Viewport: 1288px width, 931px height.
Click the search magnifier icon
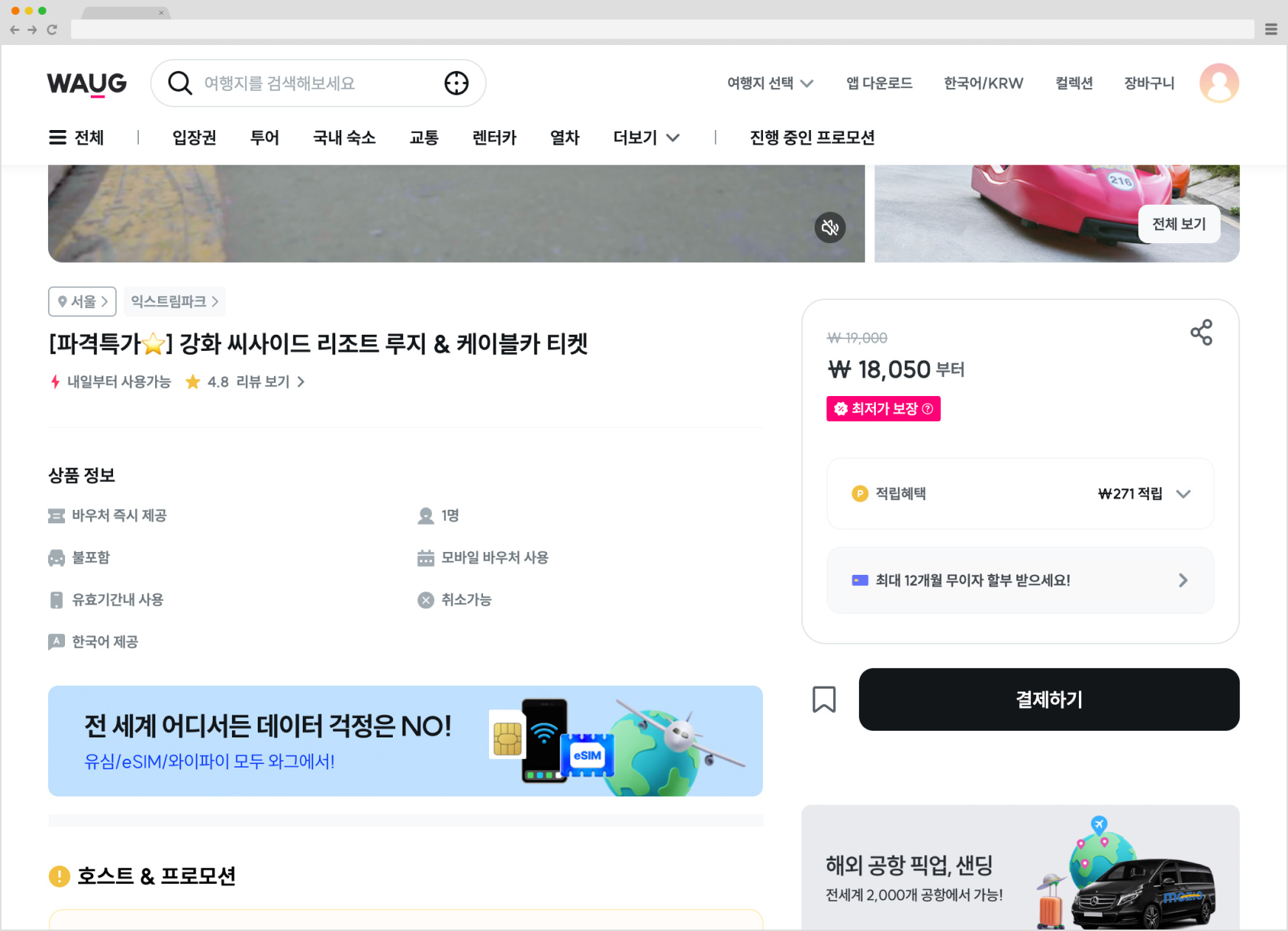coord(179,83)
